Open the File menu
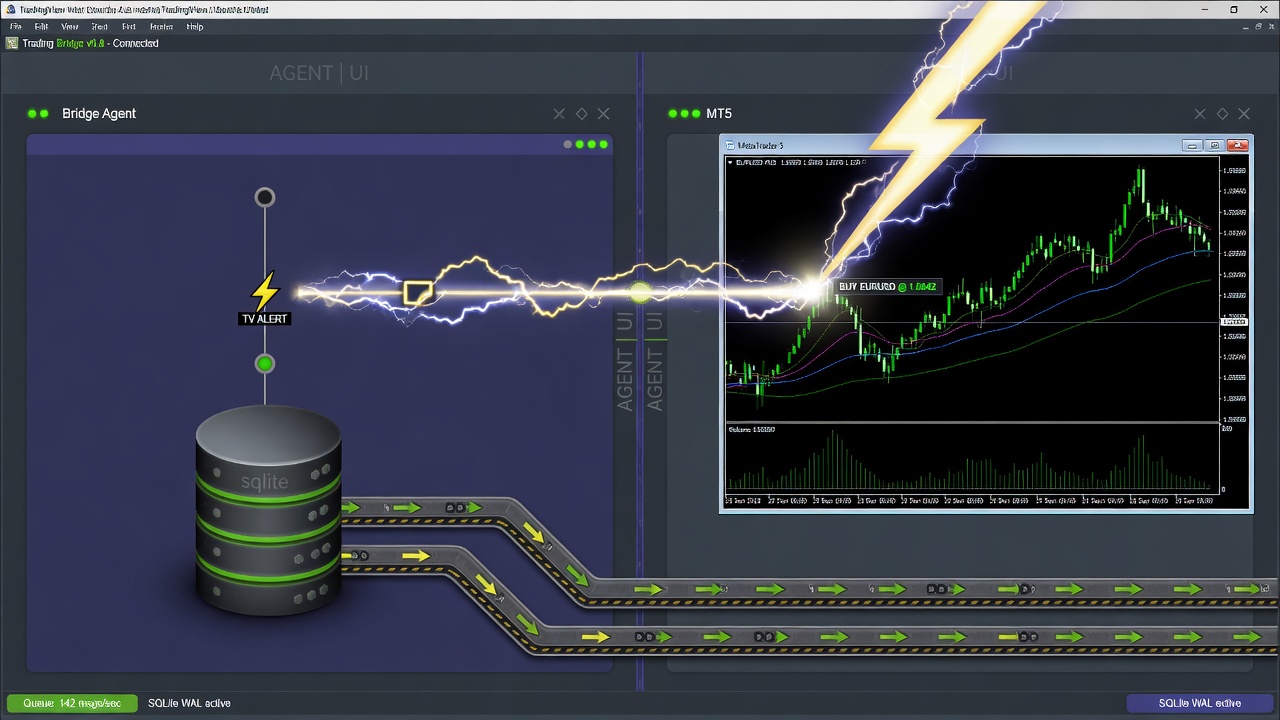1280x720 pixels. (15, 27)
